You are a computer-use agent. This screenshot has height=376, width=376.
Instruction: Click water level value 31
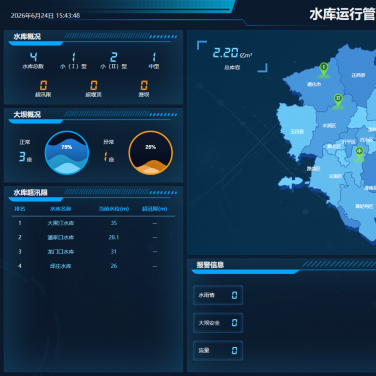pos(114,252)
